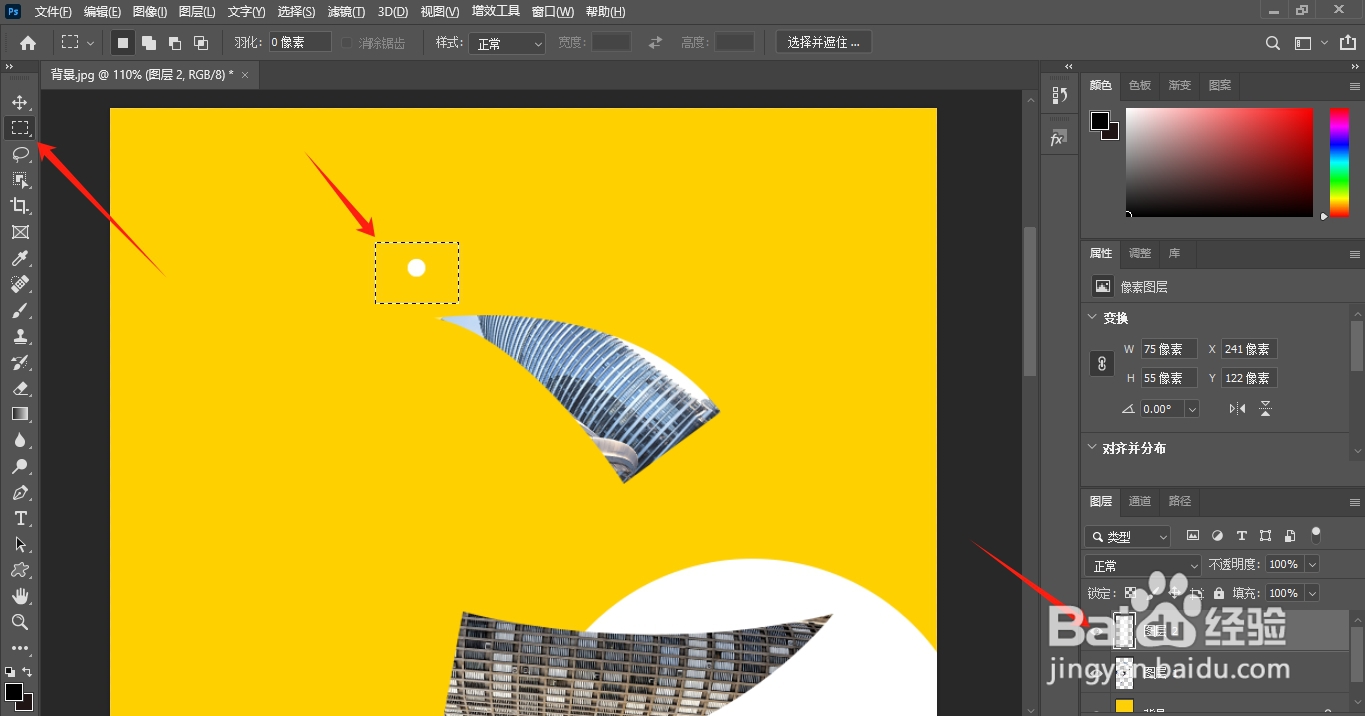Select the Hand tool
The image size is (1365, 716).
20,596
